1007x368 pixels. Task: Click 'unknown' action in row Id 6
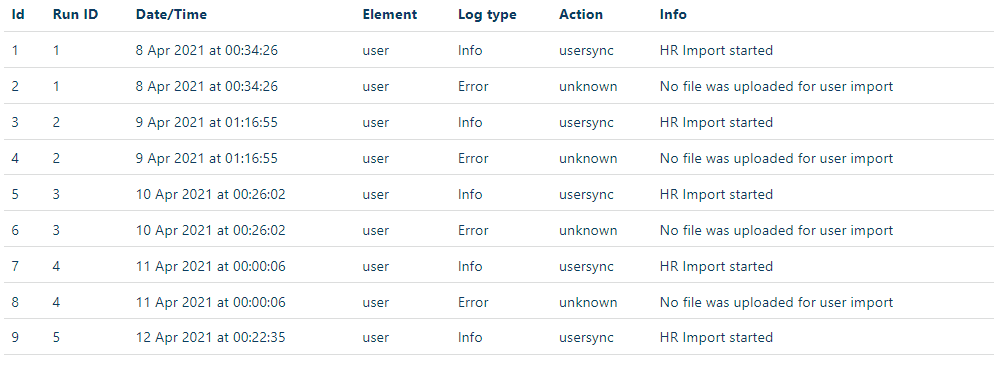pyautogui.click(x=588, y=230)
